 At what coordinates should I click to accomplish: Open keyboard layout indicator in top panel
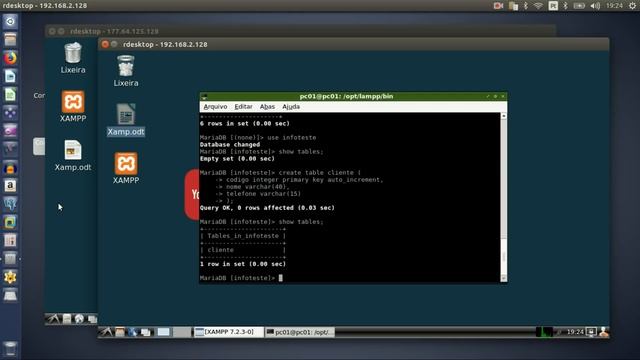pyautogui.click(x=553, y=6)
